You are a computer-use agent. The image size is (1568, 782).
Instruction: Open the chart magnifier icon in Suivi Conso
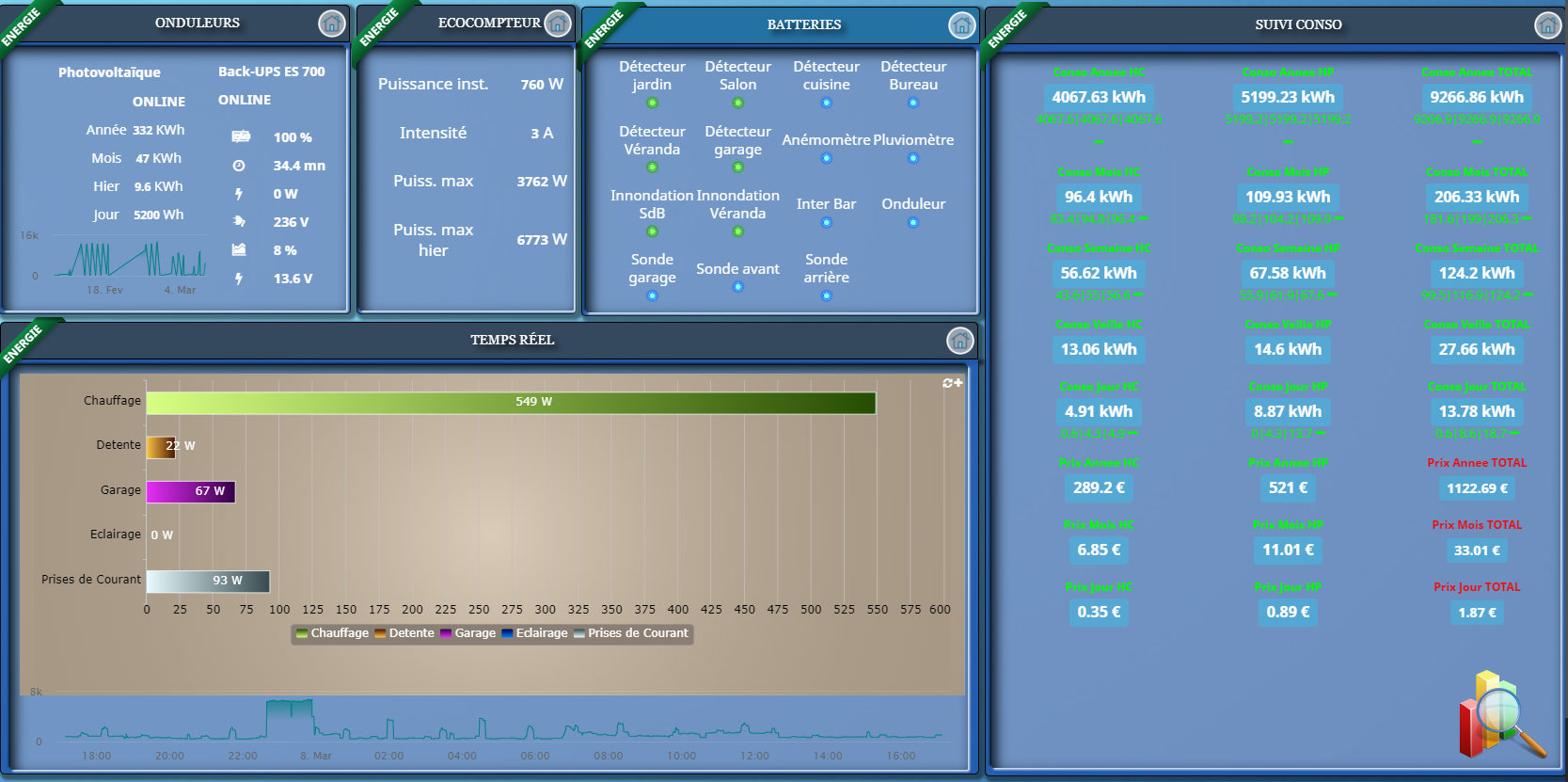point(1502,716)
